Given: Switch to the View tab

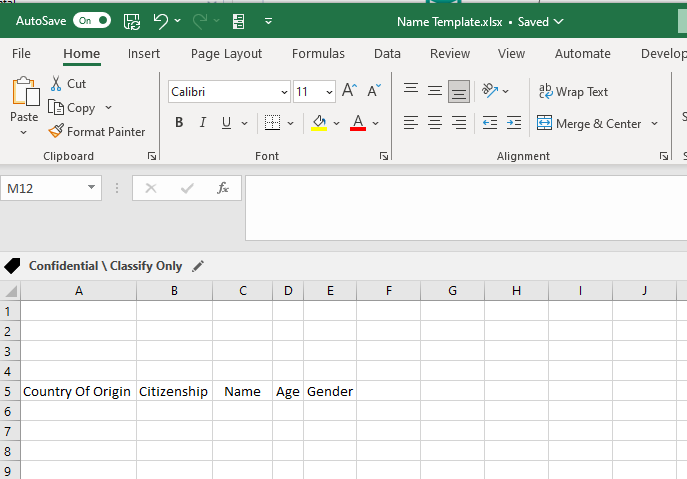Looking at the screenshot, I should (x=511, y=53).
